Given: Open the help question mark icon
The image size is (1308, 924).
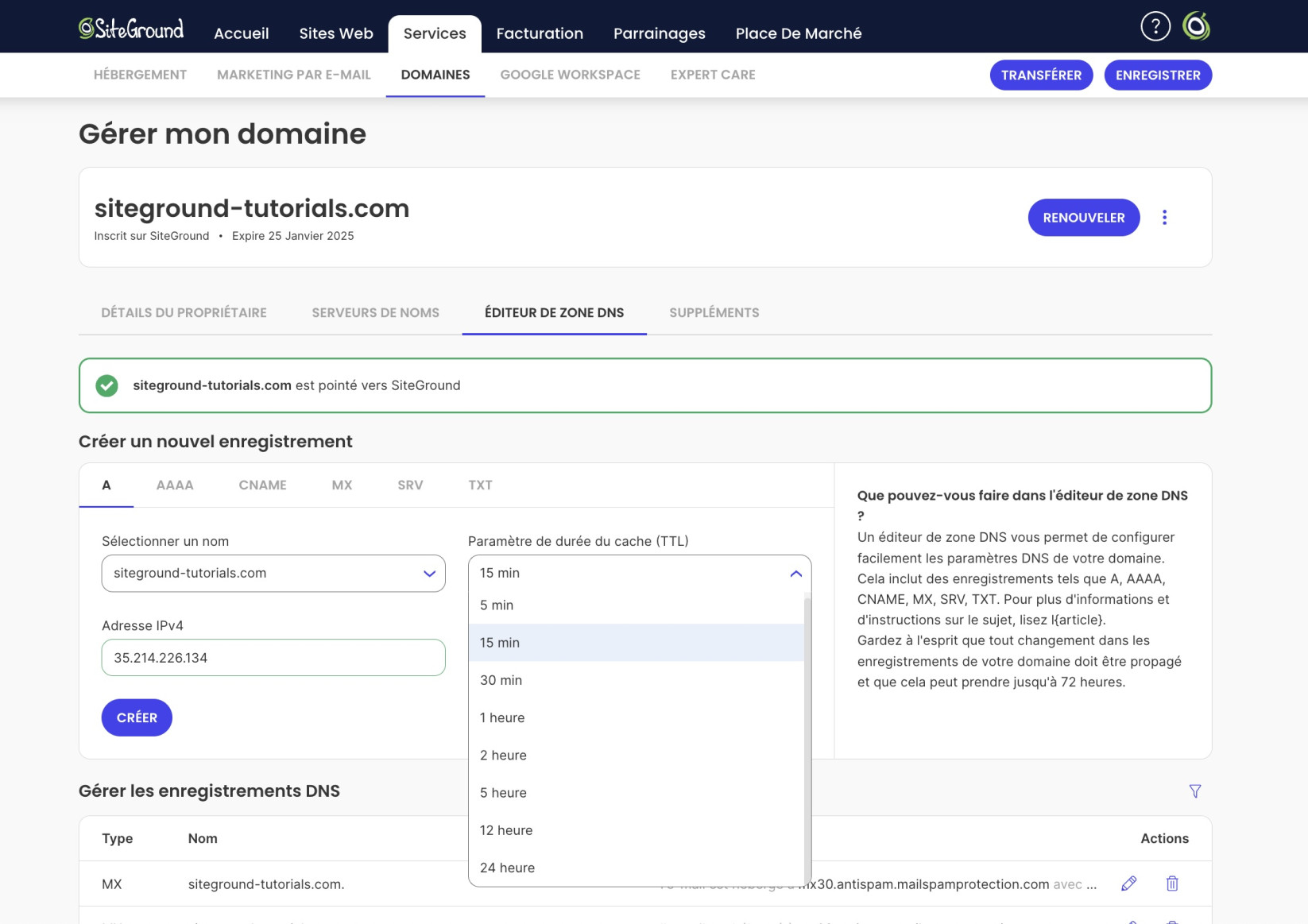Looking at the screenshot, I should pyautogui.click(x=1155, y=26).
